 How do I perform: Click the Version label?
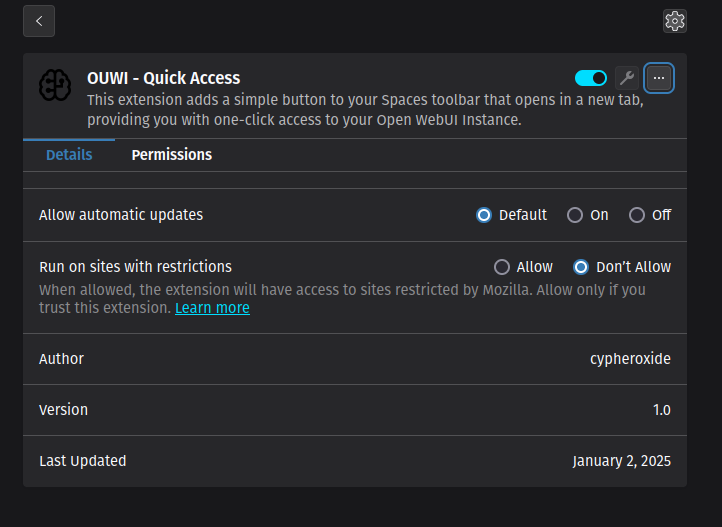click(x=63, y=410)
